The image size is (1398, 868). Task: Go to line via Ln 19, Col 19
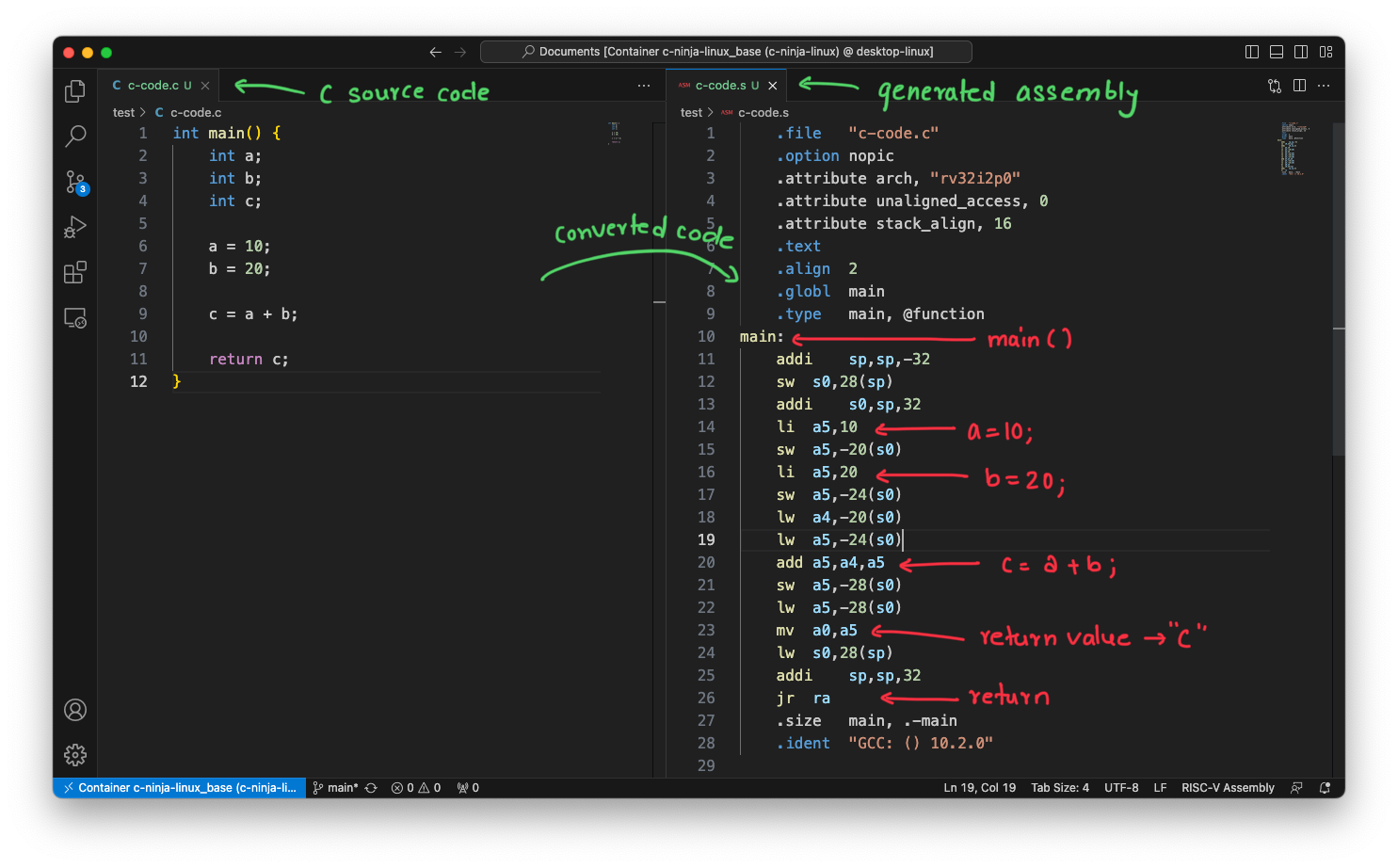point(980,788)
